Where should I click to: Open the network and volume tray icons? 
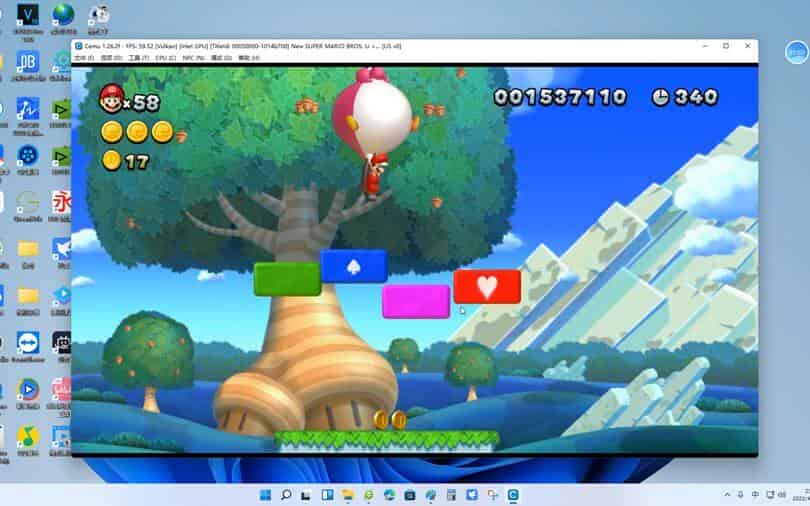click(776, 495)
